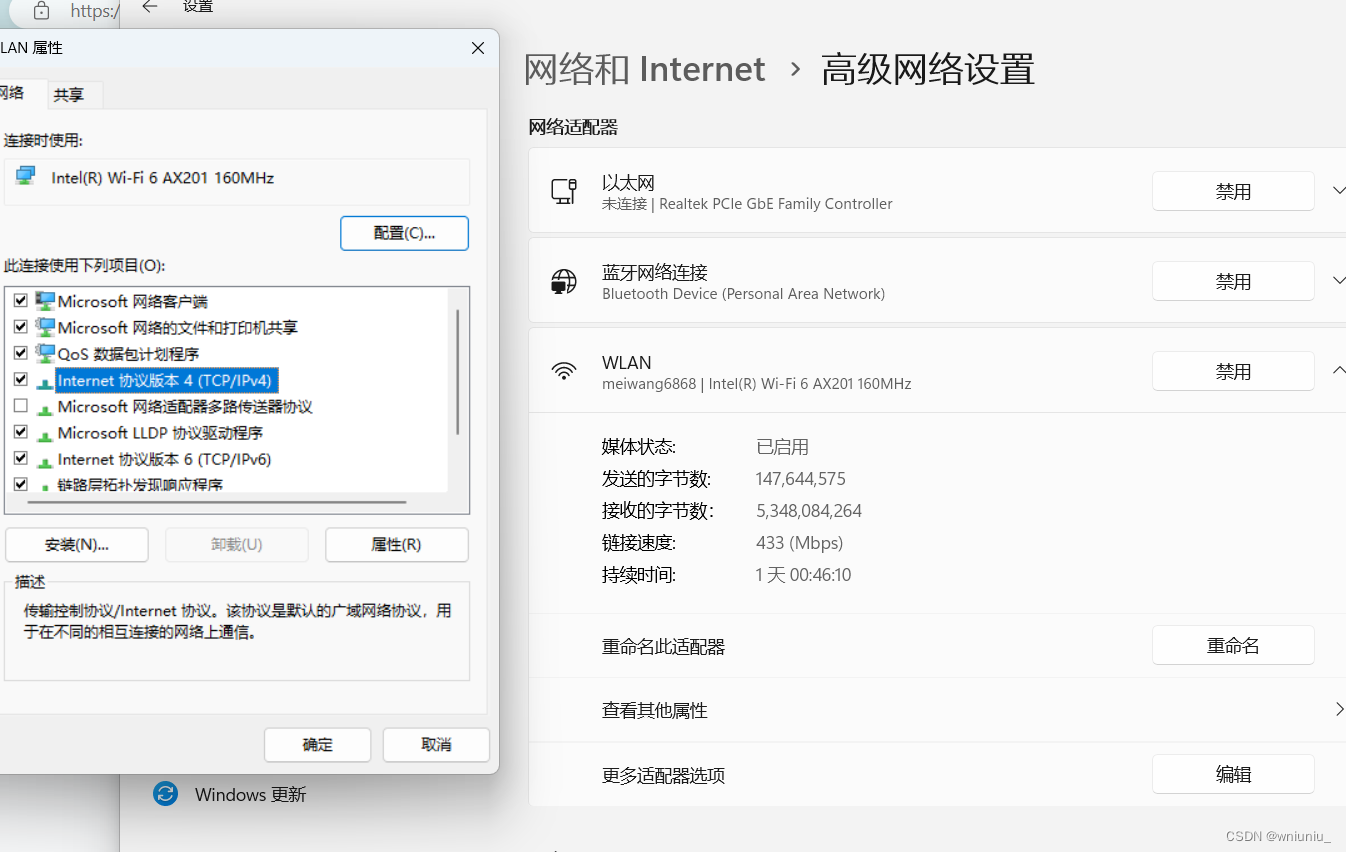Click the 蓝牙网络连接 Bluetooth icon

(564, 281)
